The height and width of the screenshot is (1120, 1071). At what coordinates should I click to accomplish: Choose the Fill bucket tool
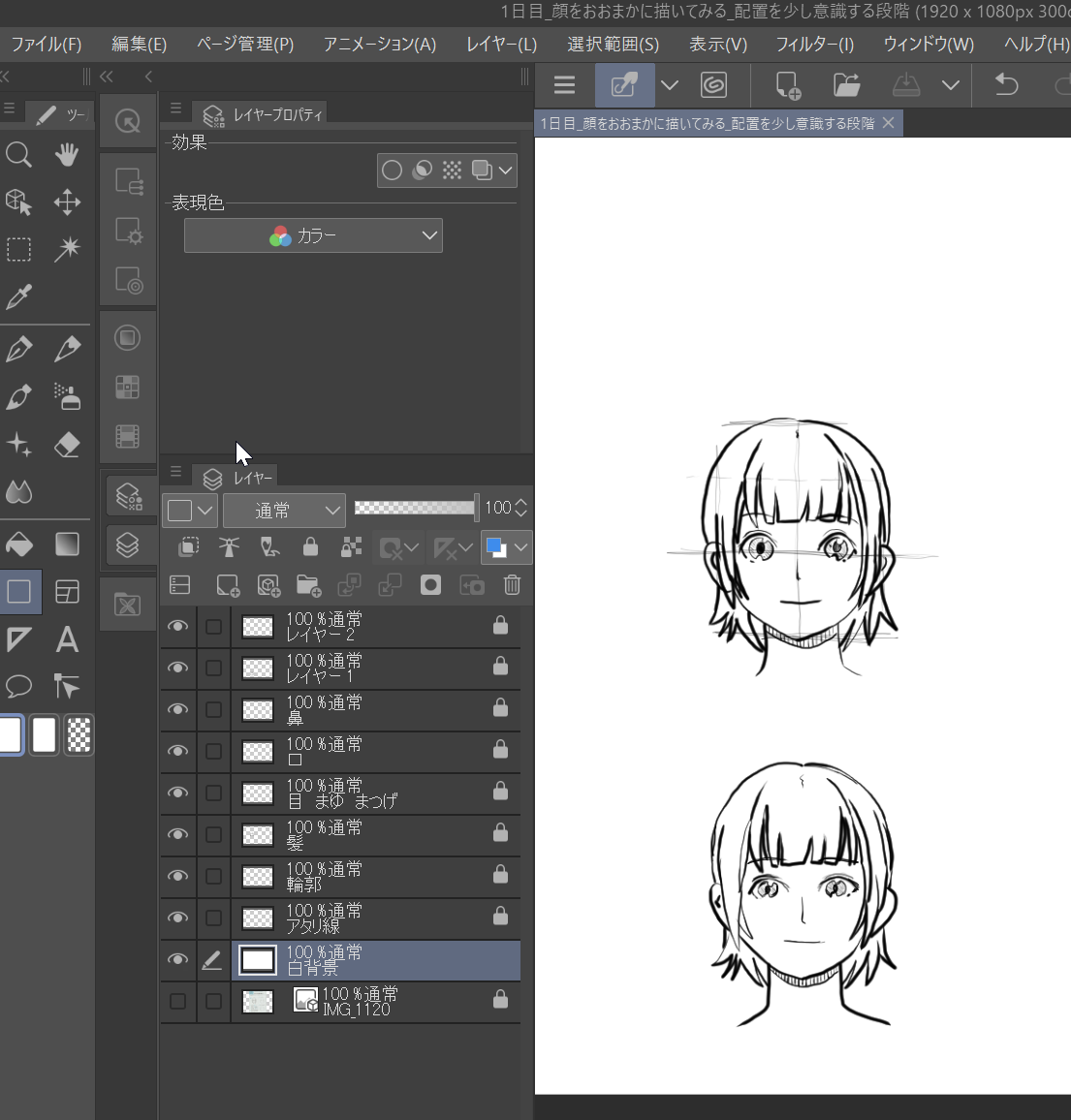pos(19,544)
